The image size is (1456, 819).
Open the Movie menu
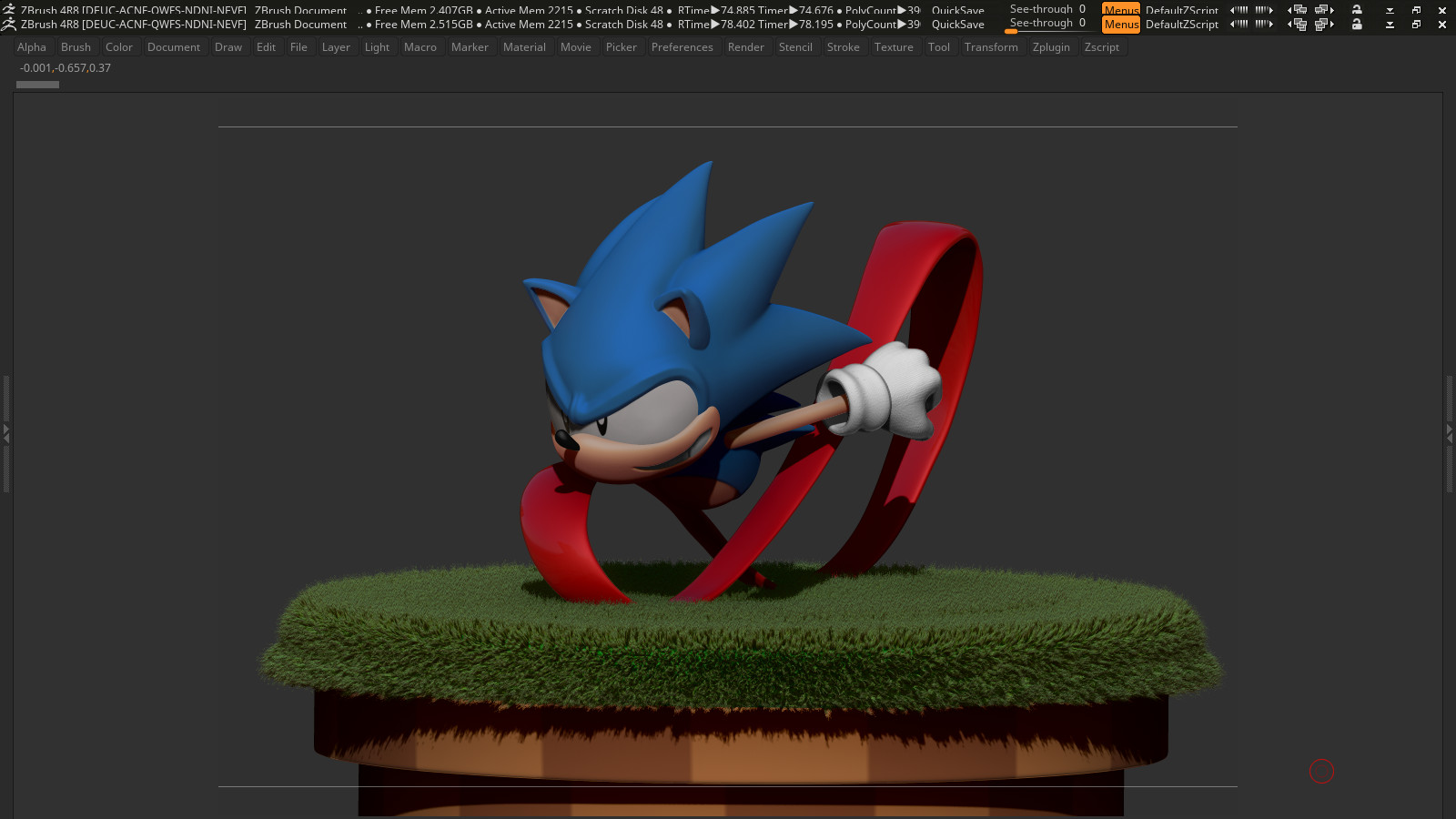tap(576, 47)
